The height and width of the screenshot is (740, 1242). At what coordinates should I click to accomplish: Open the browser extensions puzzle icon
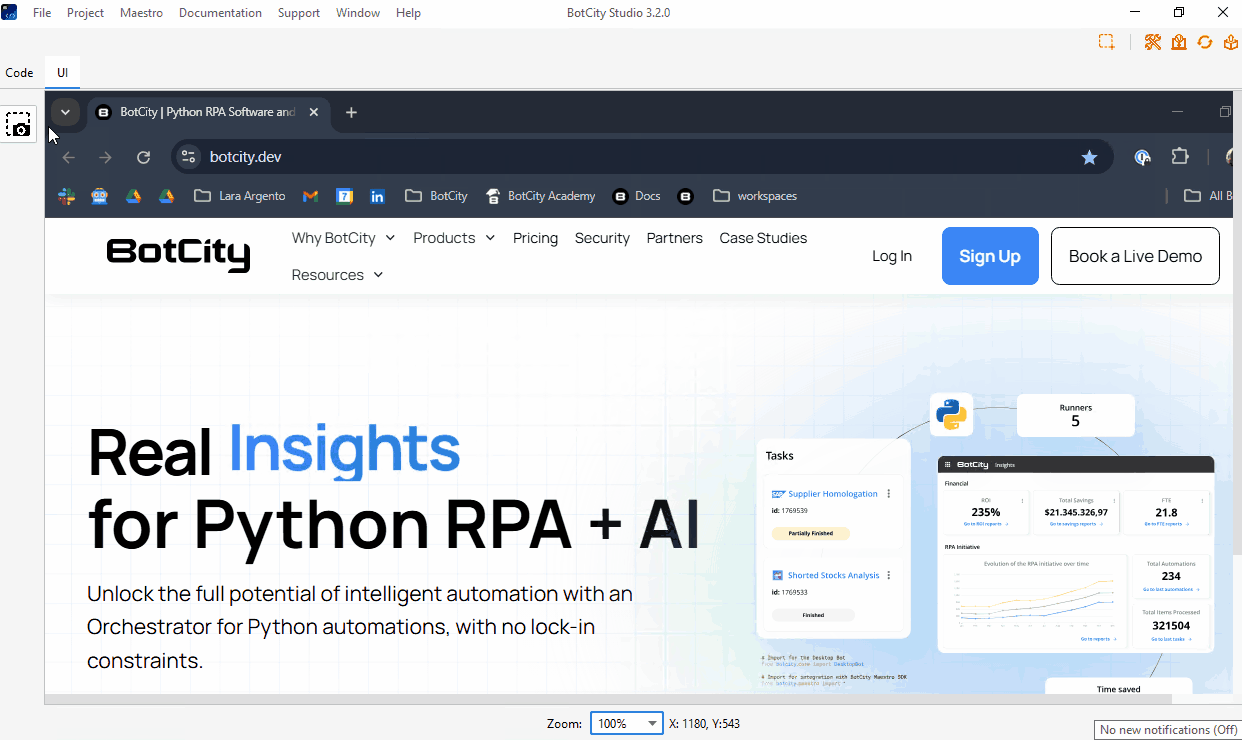click(1180, 157)
